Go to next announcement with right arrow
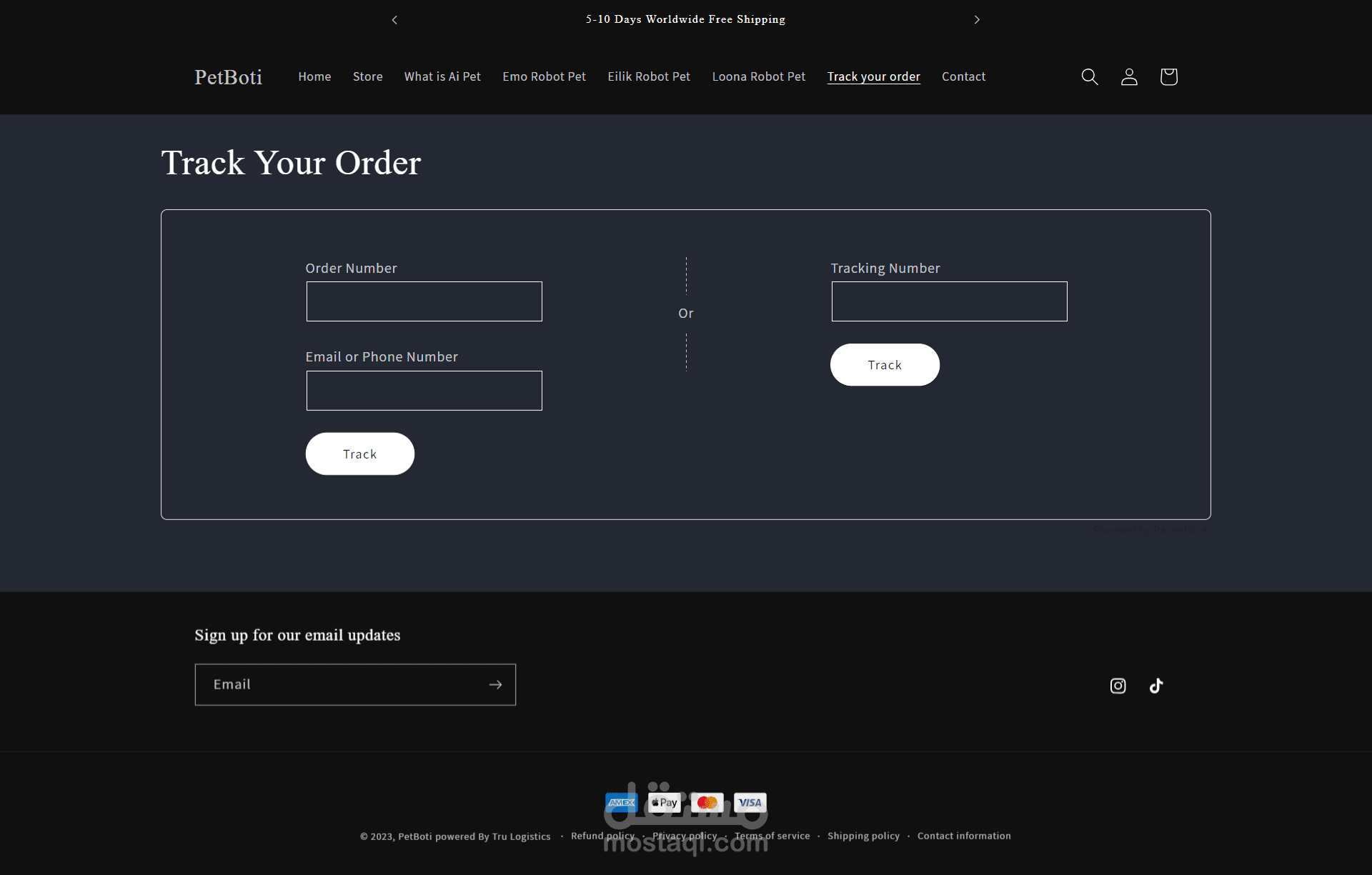This screenshot has width=1372, height=875. [977, 19]
